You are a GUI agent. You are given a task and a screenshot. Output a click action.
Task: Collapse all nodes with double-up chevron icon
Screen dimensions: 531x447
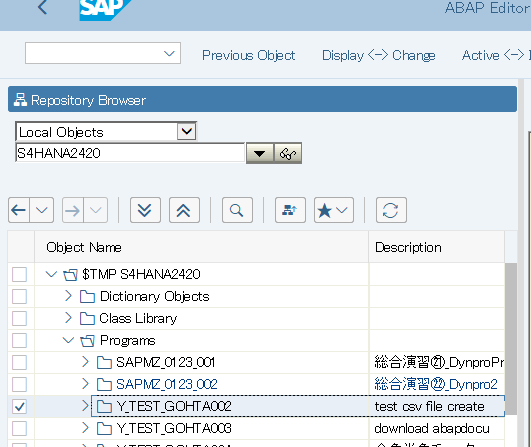184,210
